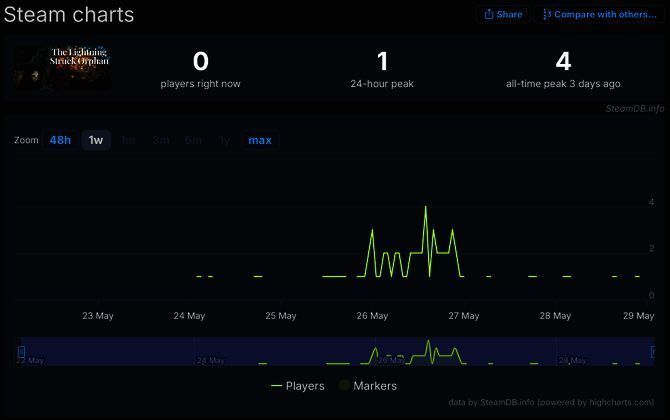The height and width of the screenshot is (420, 670).
Task: Select the max zoom range
Action: tap(260, 140)
